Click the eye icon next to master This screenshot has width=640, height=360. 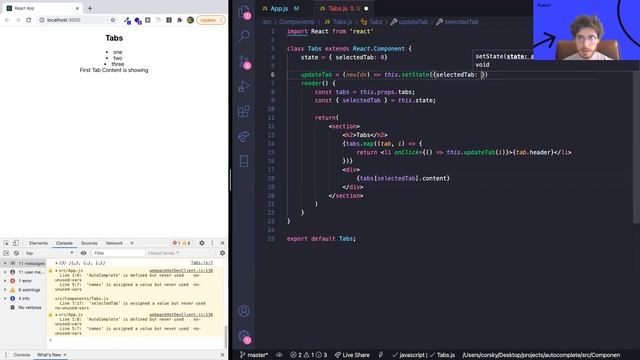coord(279,355)
